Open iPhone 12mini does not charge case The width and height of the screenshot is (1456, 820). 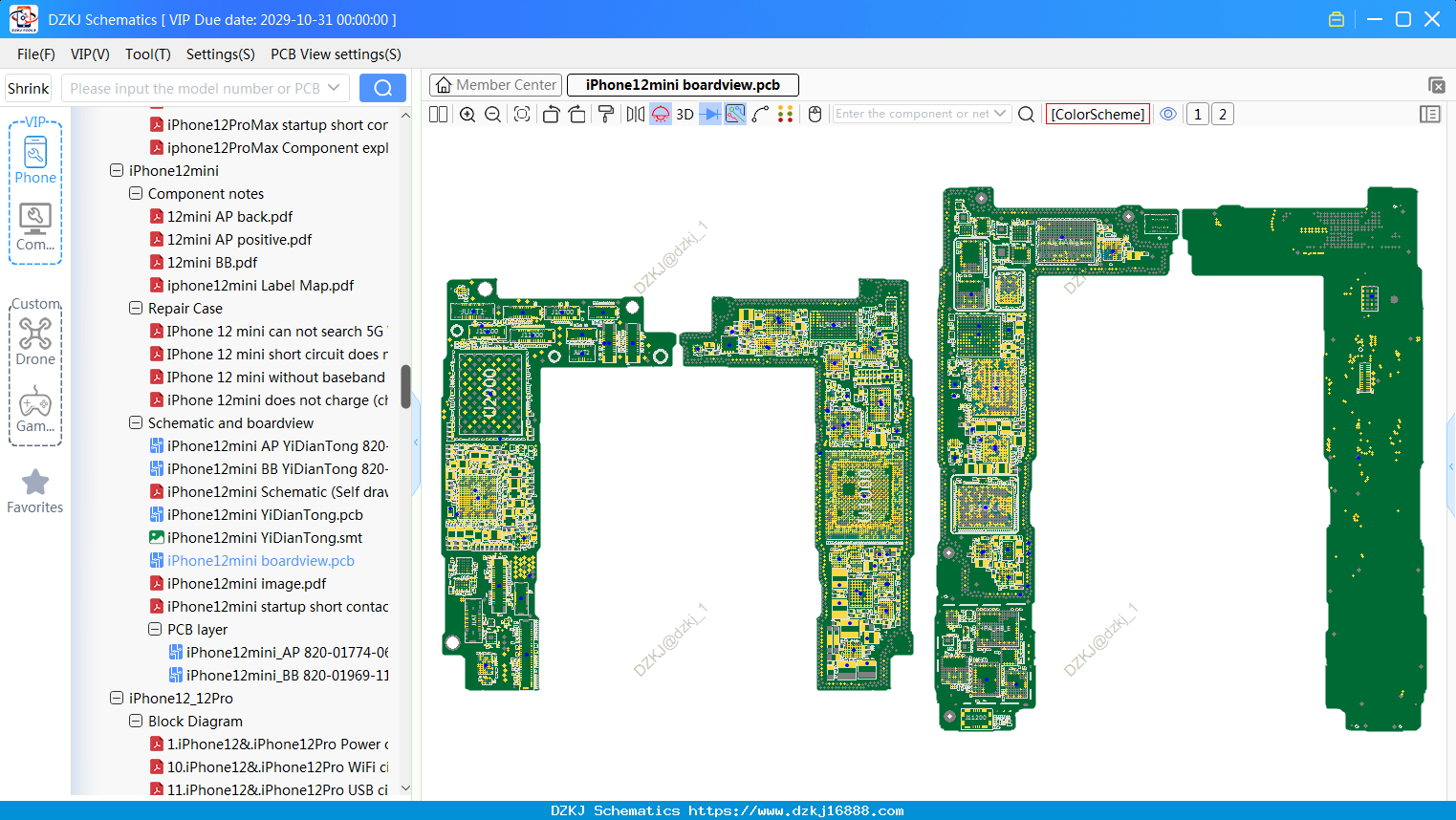[x=277, y=399]
